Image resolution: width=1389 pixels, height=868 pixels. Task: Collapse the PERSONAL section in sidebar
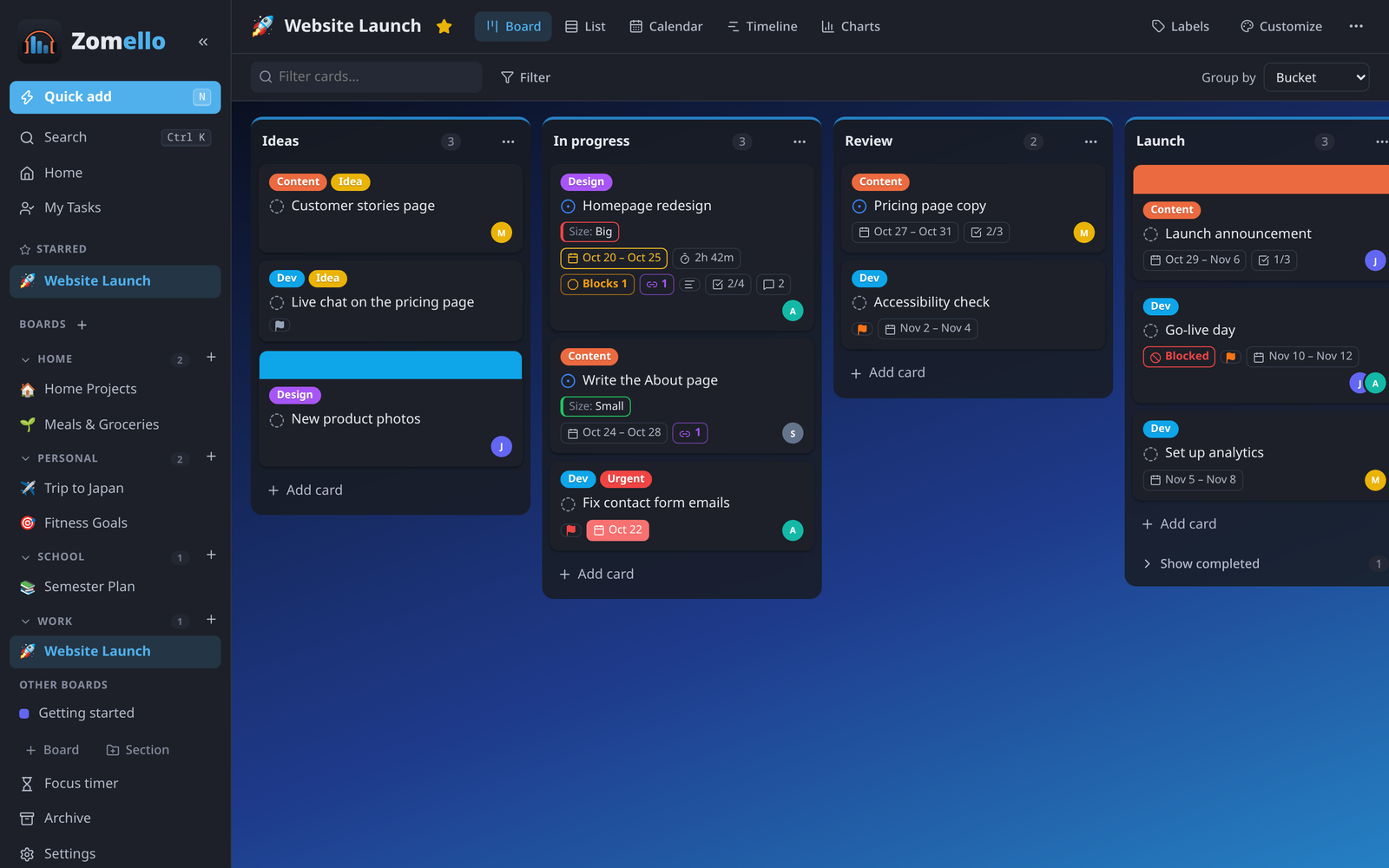point(25,458)
